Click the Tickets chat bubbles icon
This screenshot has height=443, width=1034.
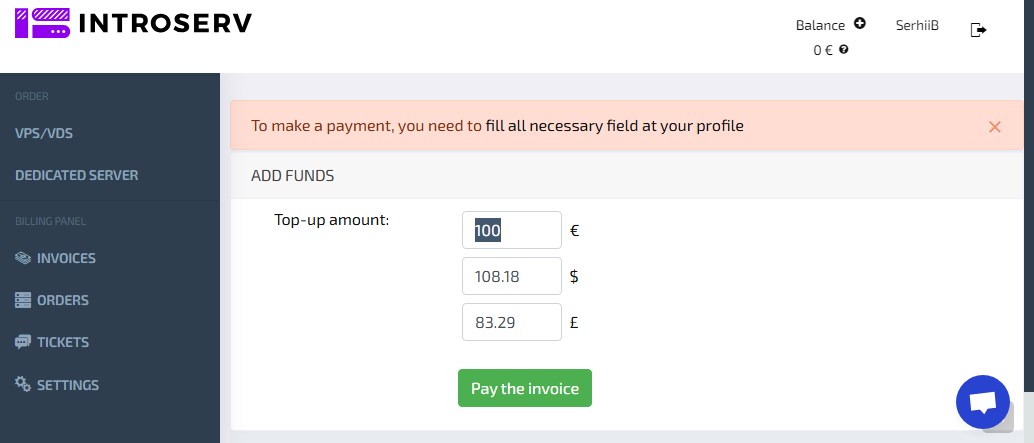point(22,342)
